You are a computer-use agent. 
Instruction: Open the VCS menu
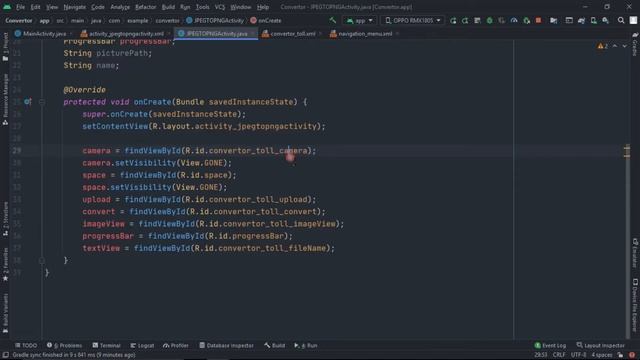220,7
